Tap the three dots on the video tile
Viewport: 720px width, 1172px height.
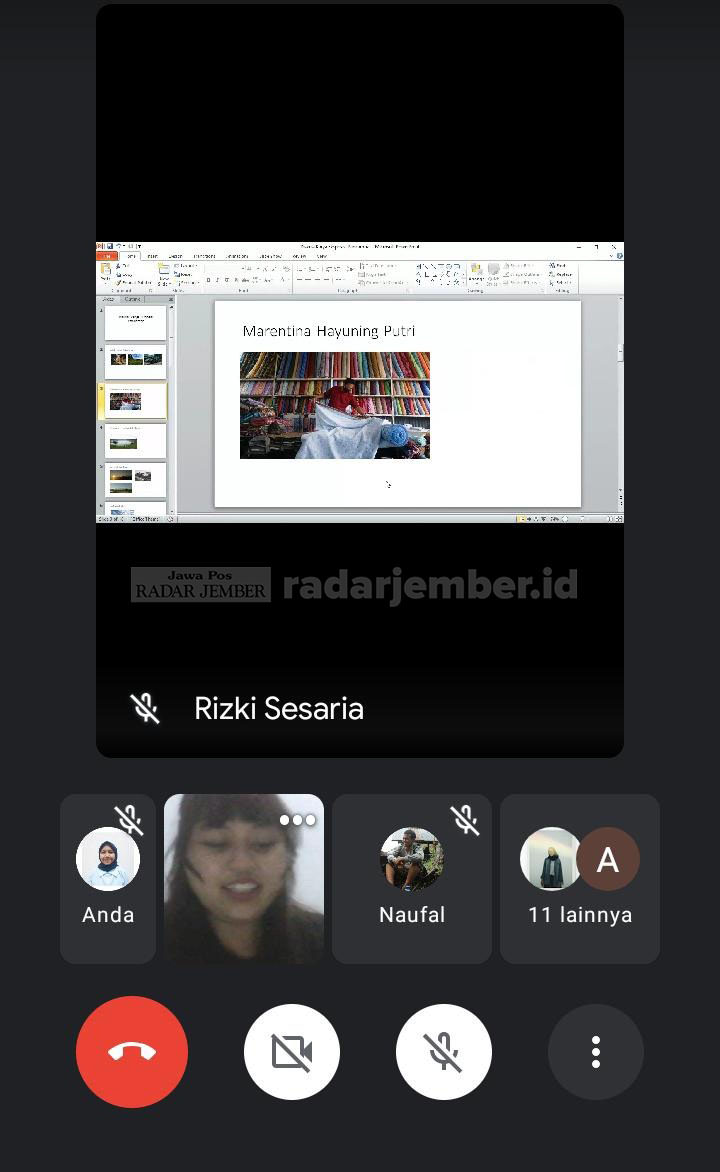[298, 820]
